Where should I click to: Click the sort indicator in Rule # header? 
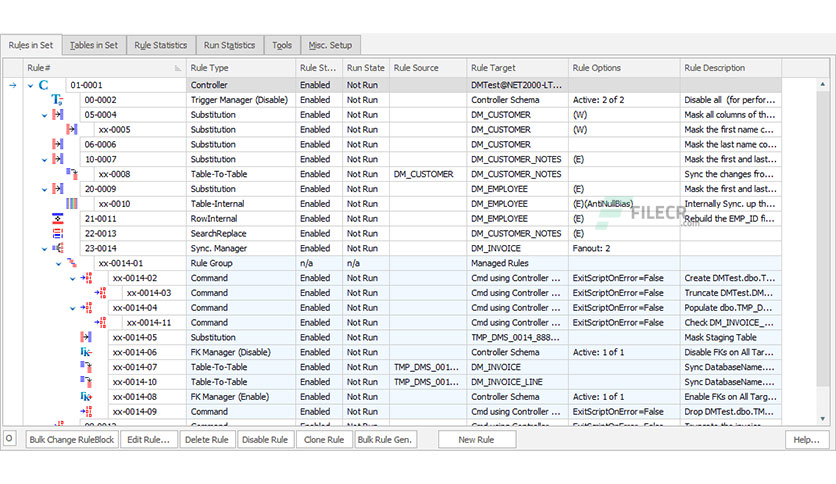pos(178,68)
